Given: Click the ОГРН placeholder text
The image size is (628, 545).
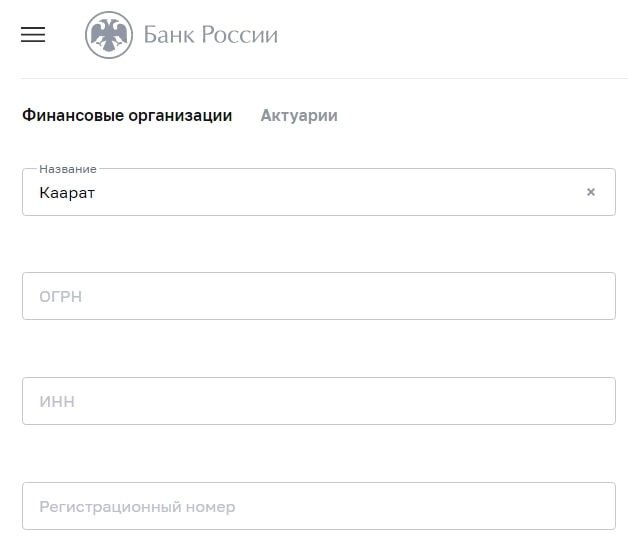Looking at the screenshot, I should click(x=60, y=297).
